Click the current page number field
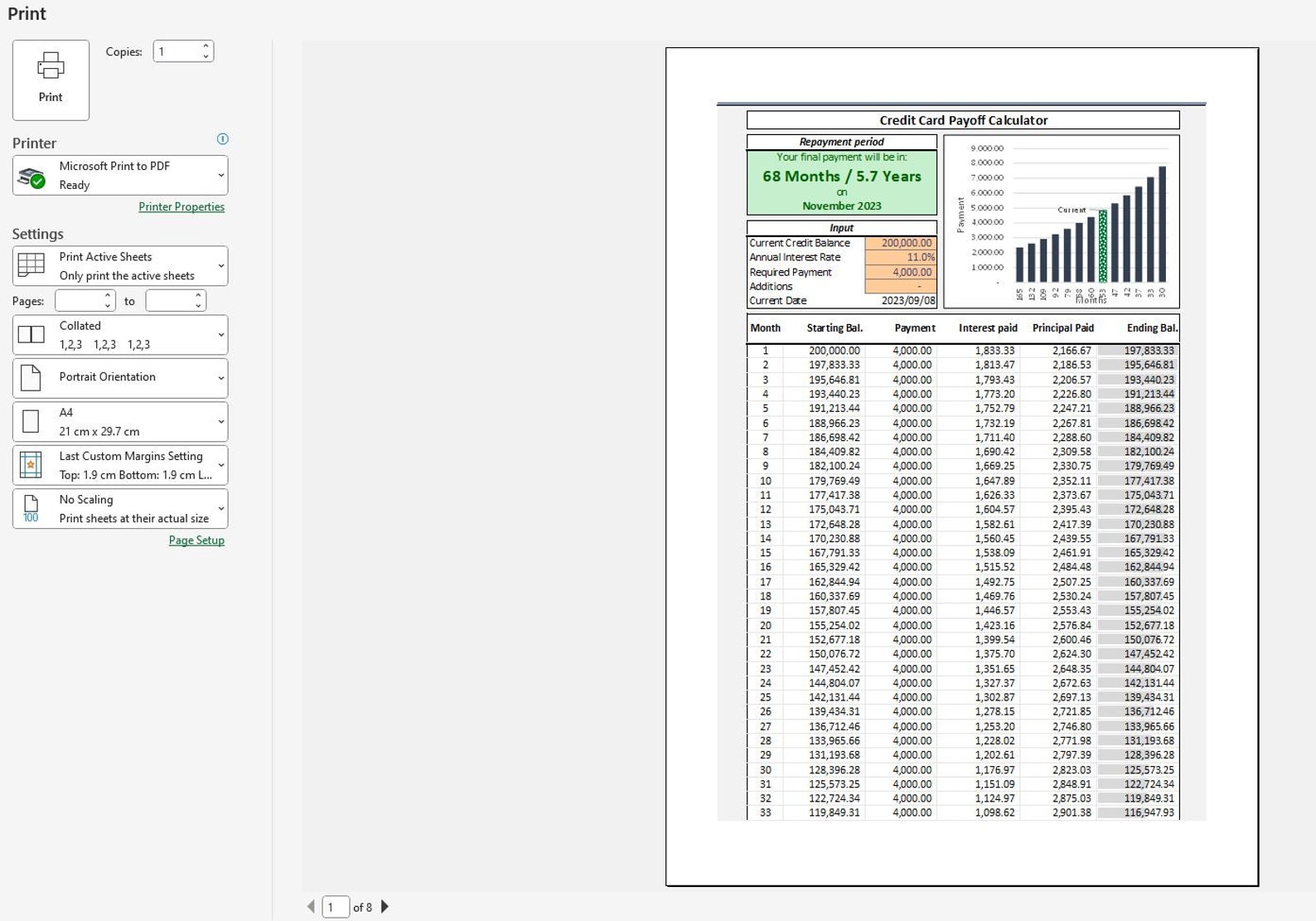 [336, 907]
